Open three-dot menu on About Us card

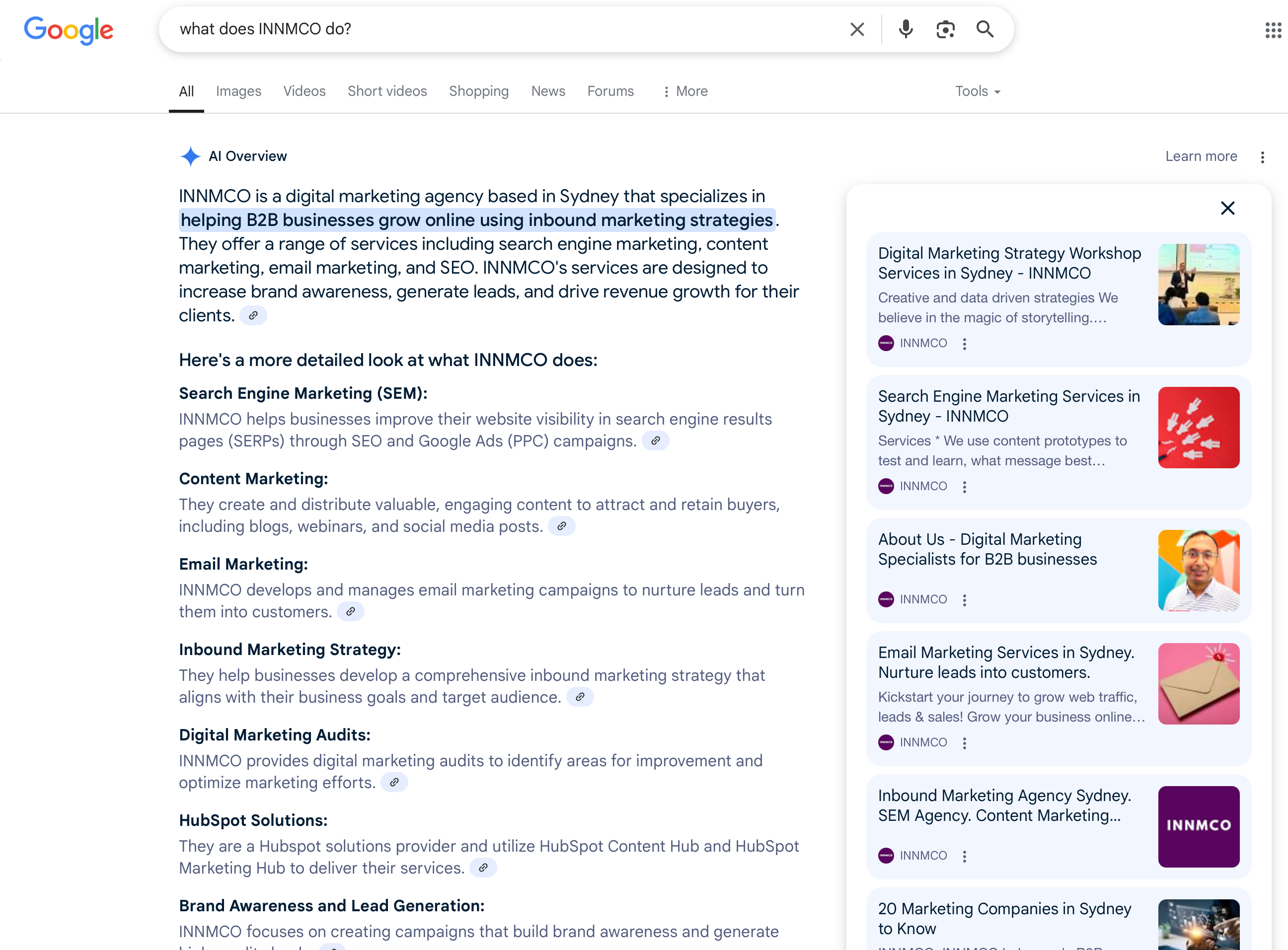[x=965, y=600]
